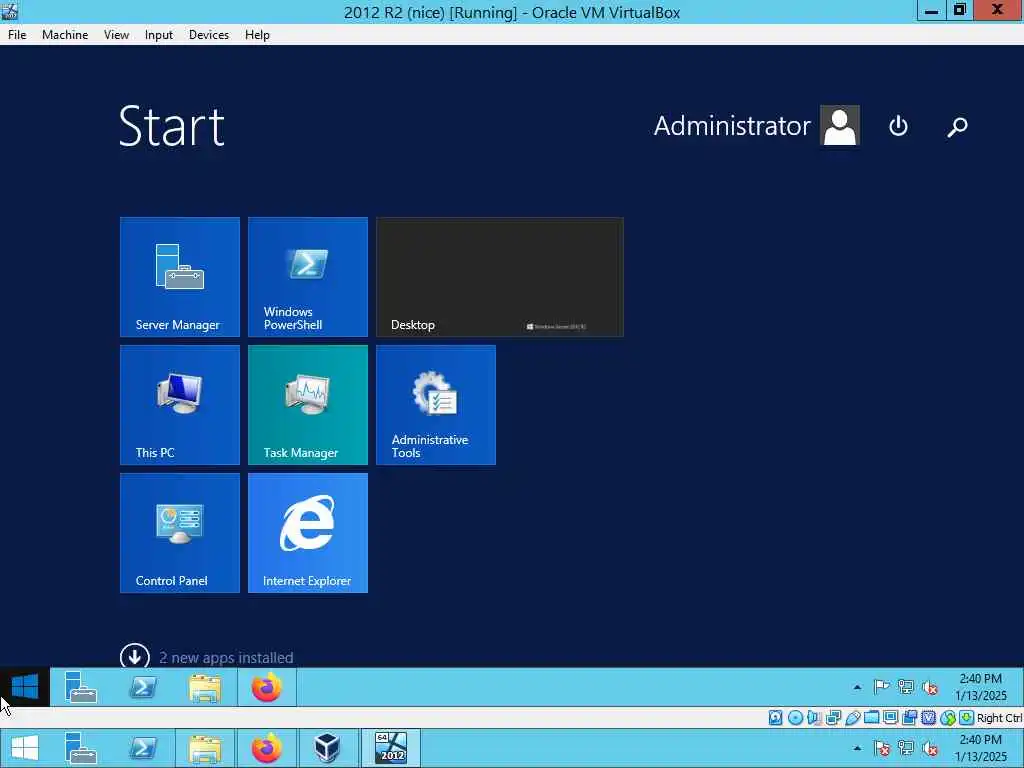Image resolution: width=1024 pixels, height=768 pixels.
Task: Click VirtualBox USB devices indicator
Action: [x=852, y=718]
